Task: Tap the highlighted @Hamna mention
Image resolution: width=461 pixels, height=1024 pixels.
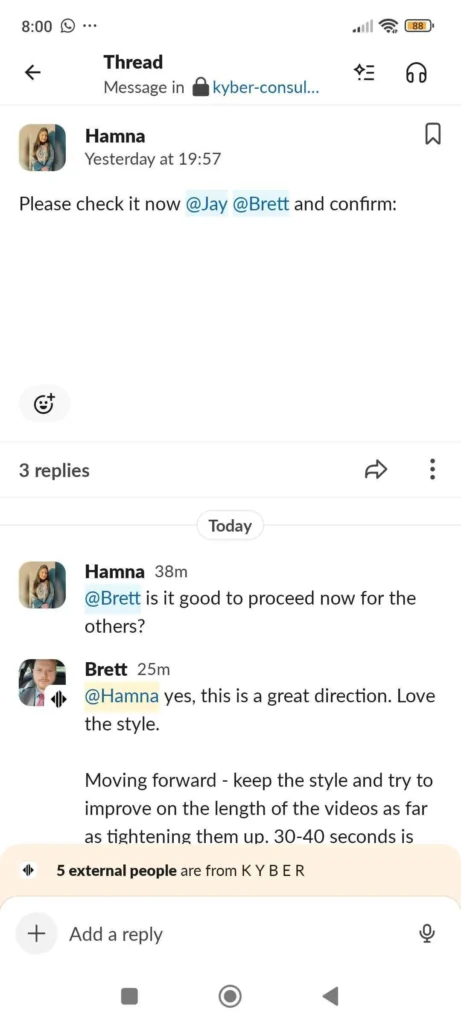Action: [122, 696]
